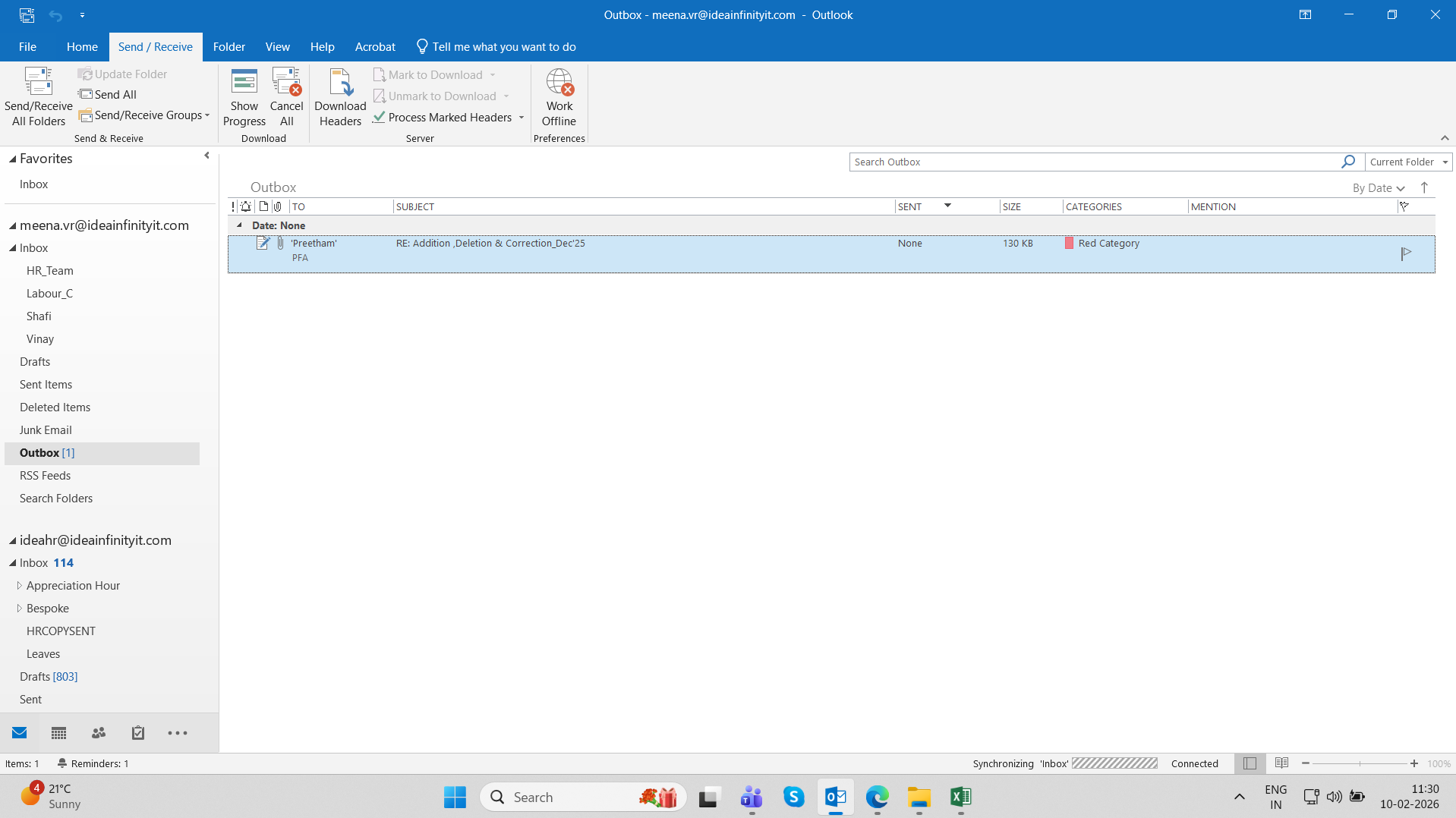This screenshot has width=1456, height=818.
Task: Open Current Folder search scope dropdown
Action: [1408, 162]
